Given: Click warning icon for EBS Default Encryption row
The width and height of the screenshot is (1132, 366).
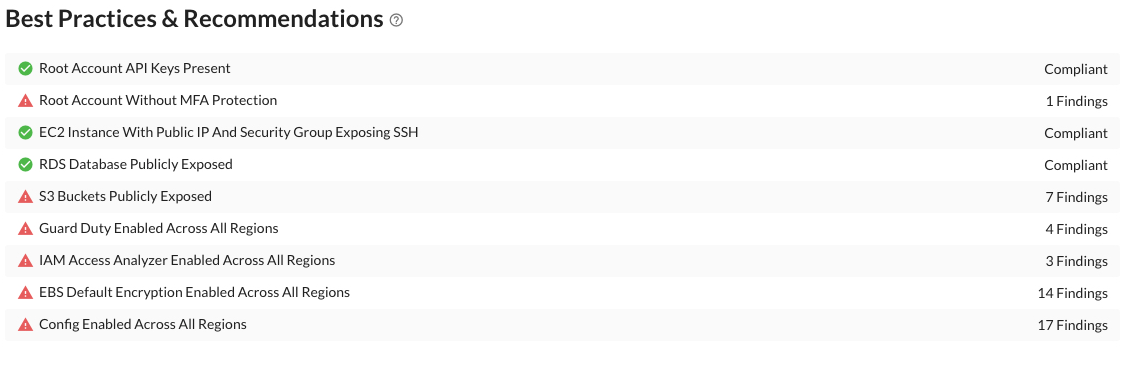Looking at the screenshot, I should point(25,292).
